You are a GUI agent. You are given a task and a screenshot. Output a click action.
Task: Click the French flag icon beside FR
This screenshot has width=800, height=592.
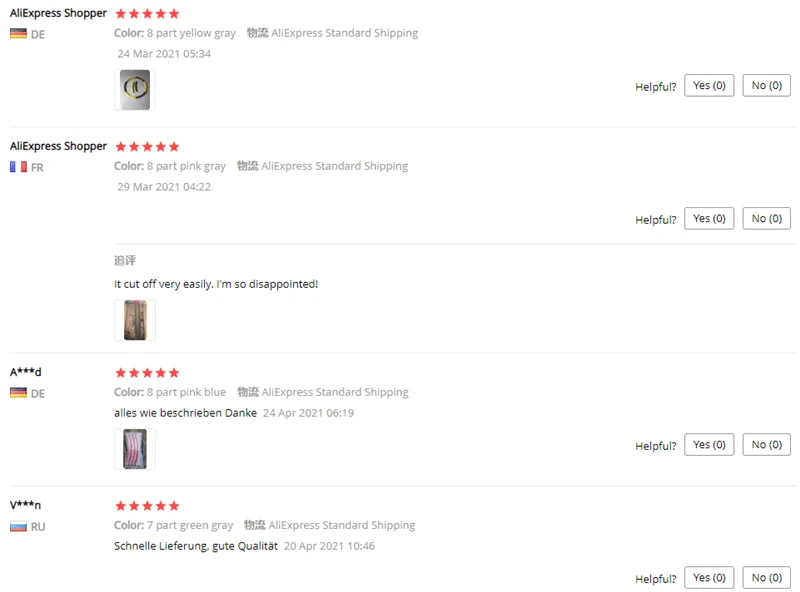pos(18,167)
